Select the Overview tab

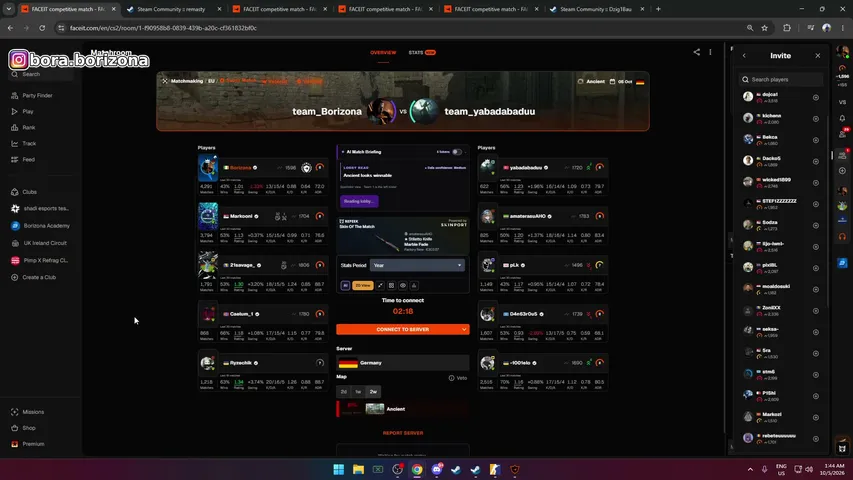point(383,53)
